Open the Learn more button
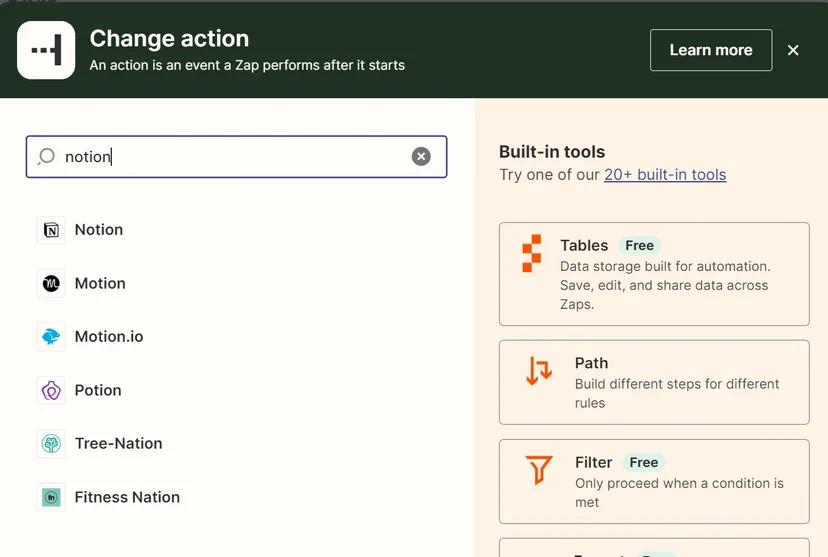 [x=711, y=50]
